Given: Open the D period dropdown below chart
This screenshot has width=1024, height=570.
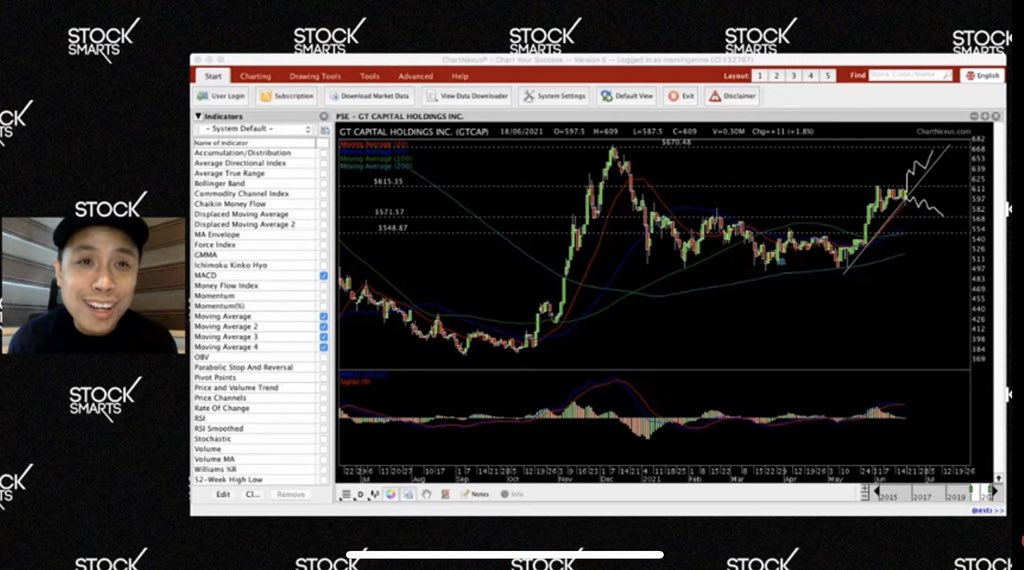Looking at the screenshot, I should [x=360, y=495].
